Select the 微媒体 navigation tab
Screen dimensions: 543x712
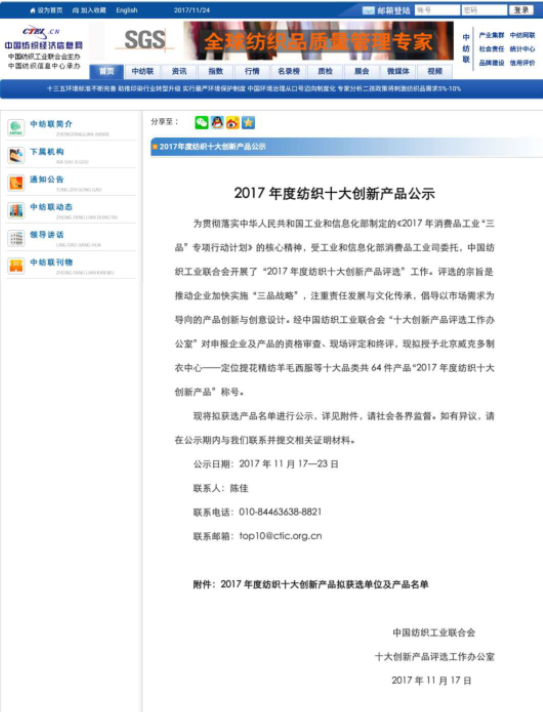pos(398,71)
